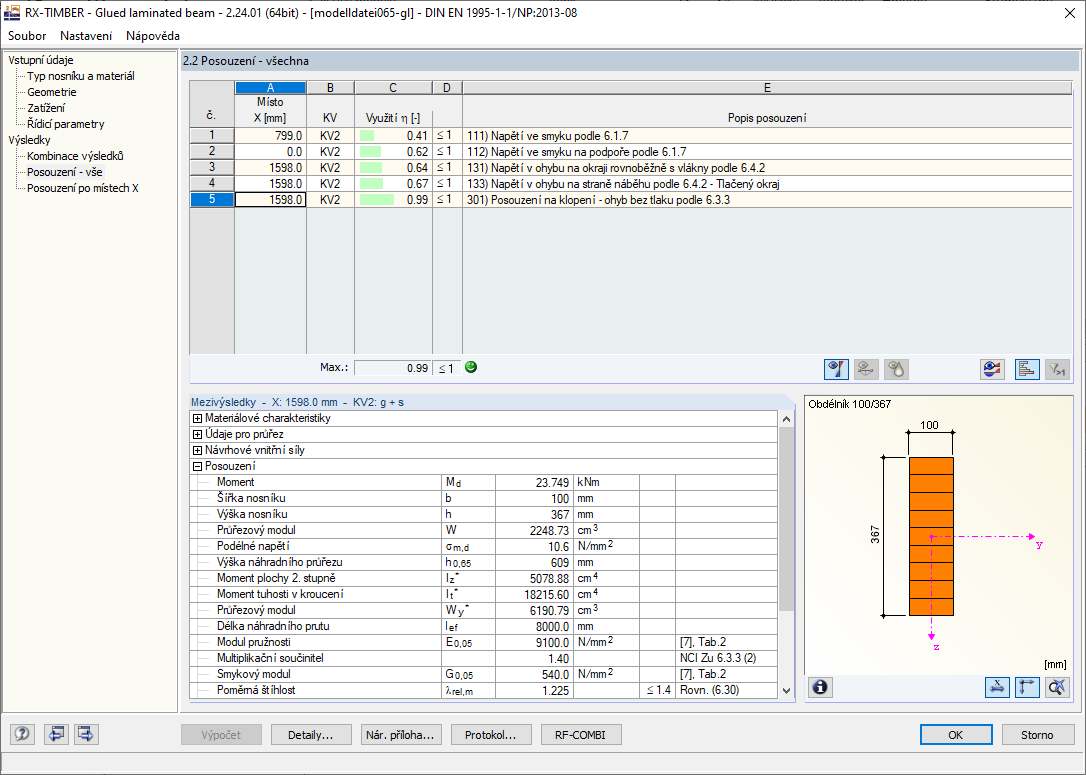Open the Nápověda menu
The width and height of the screenshot is (1086, 775).
153,35
